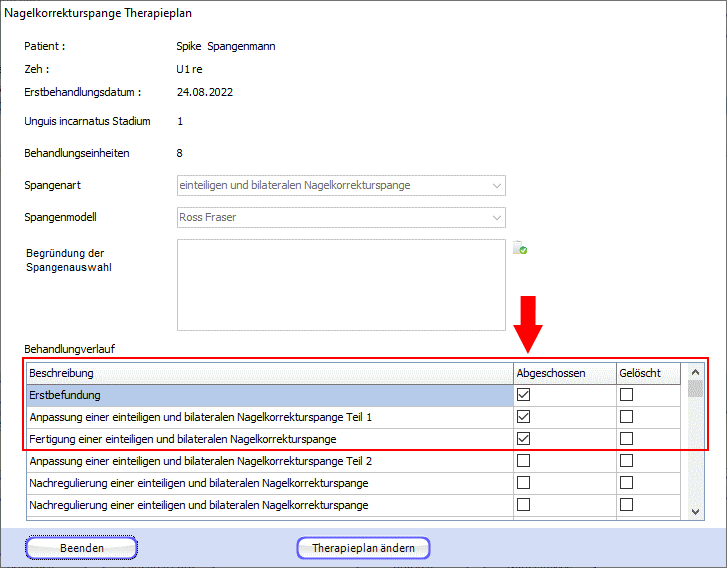Click the Gelöscht column header

point(648,373)
